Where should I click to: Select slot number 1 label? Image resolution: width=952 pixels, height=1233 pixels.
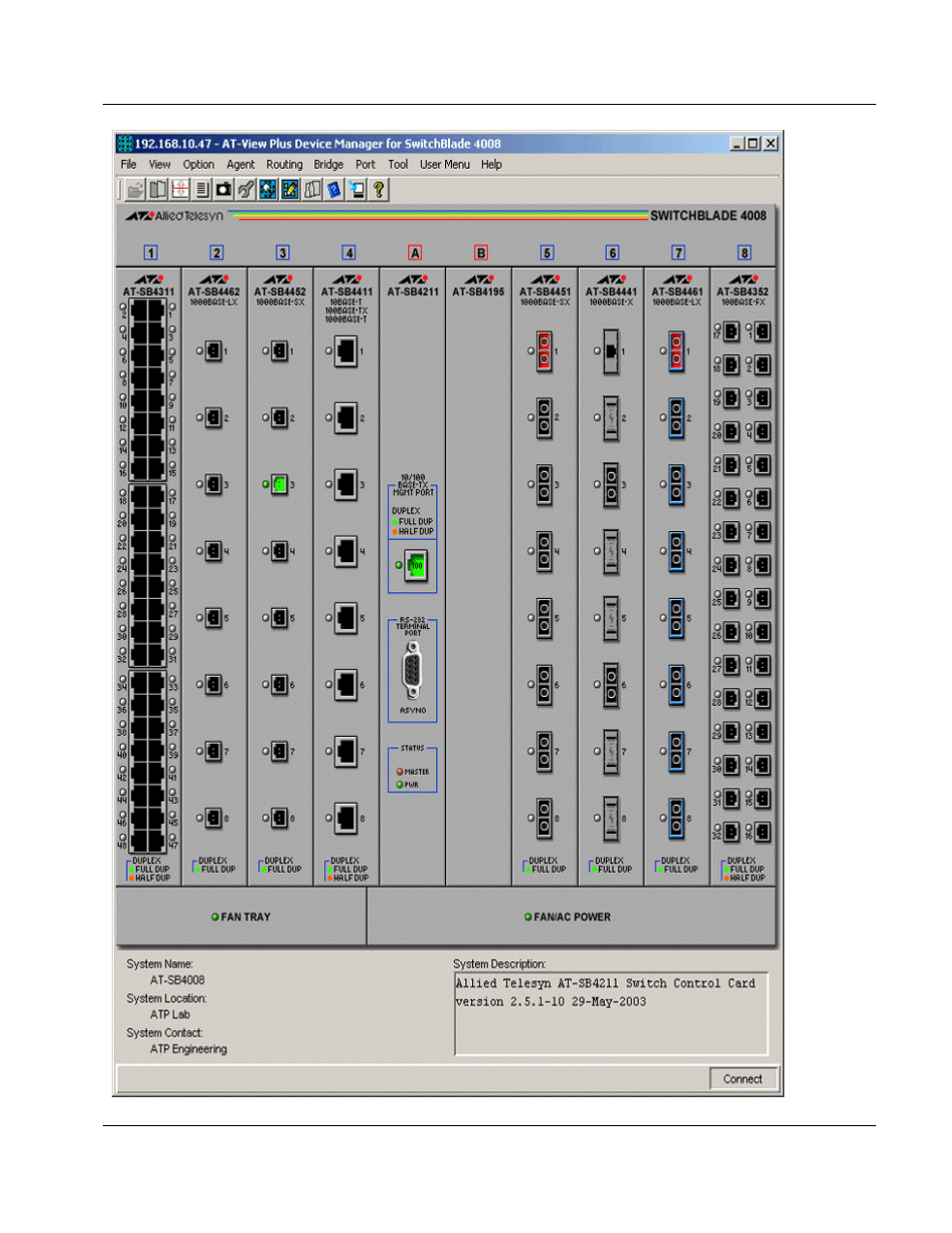[151, 253]
